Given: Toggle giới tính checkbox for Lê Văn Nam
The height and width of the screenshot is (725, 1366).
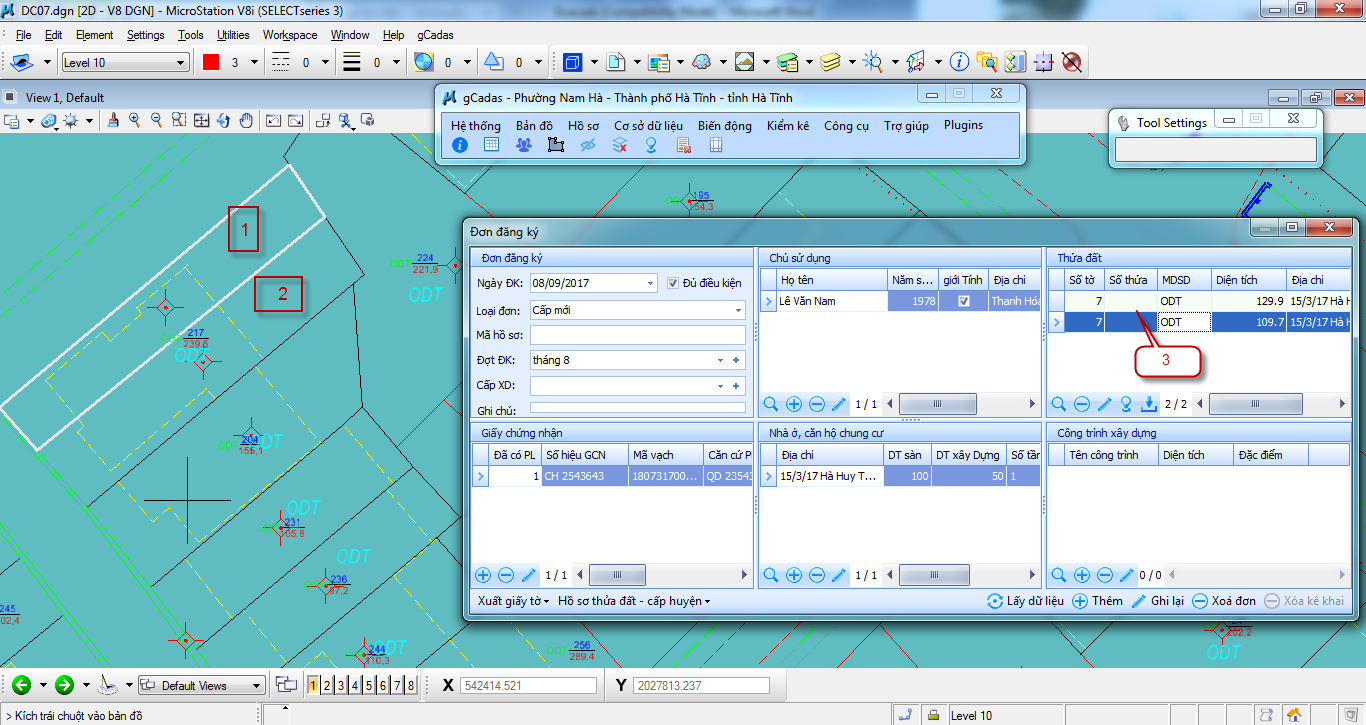Looking at the screenshot, I should point(964,301).
